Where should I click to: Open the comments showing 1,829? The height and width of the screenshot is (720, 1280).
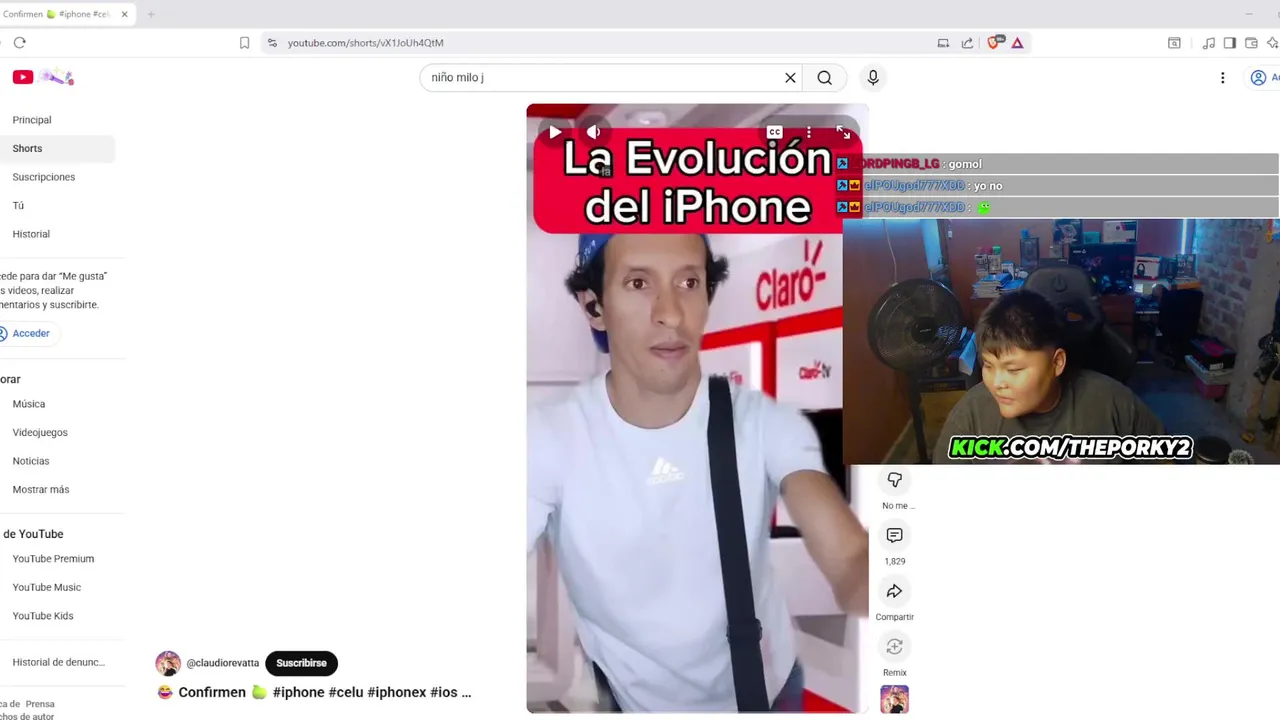(895, 536)
